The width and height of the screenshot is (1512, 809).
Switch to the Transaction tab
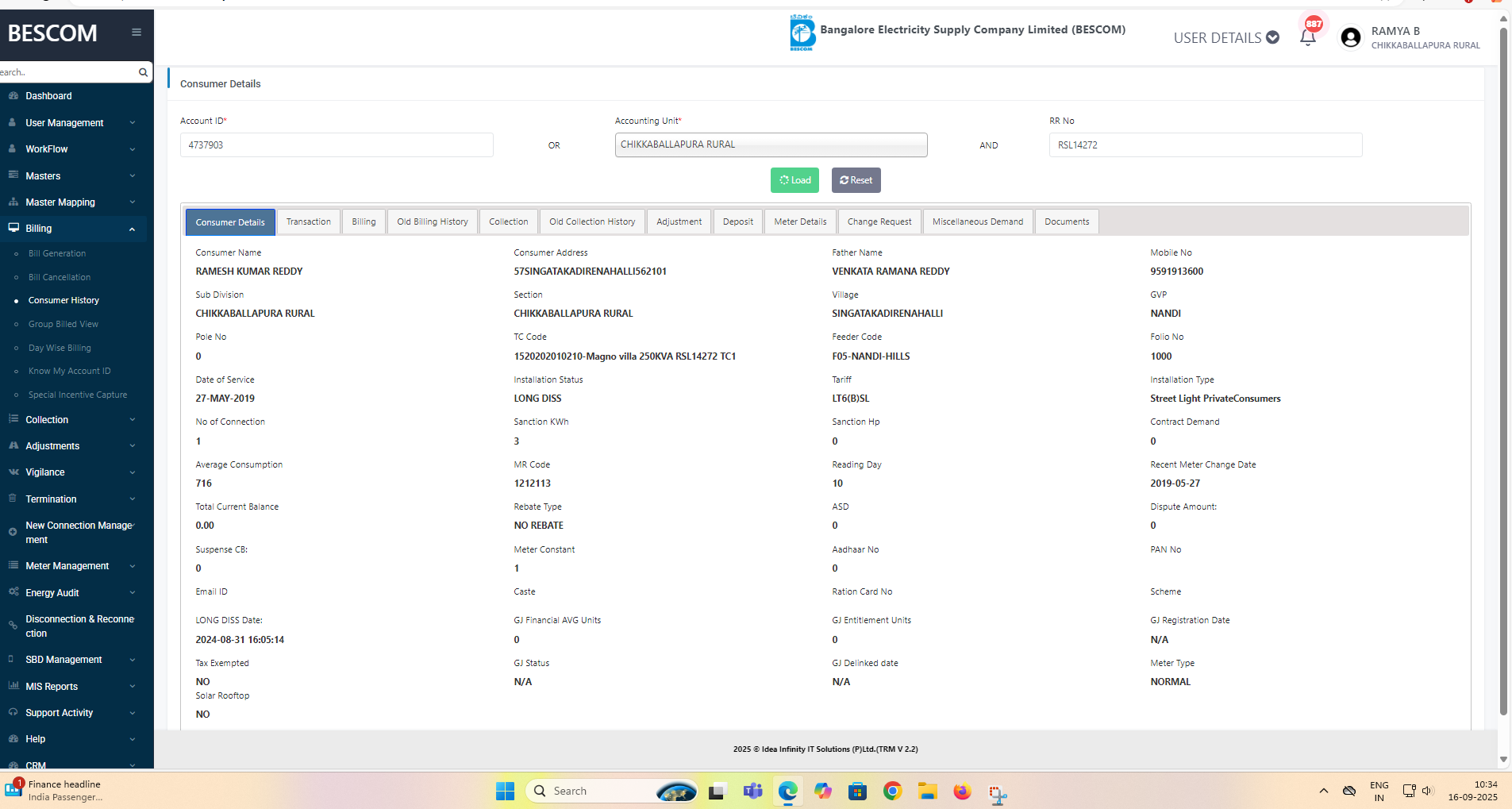[x=309, y=222]
